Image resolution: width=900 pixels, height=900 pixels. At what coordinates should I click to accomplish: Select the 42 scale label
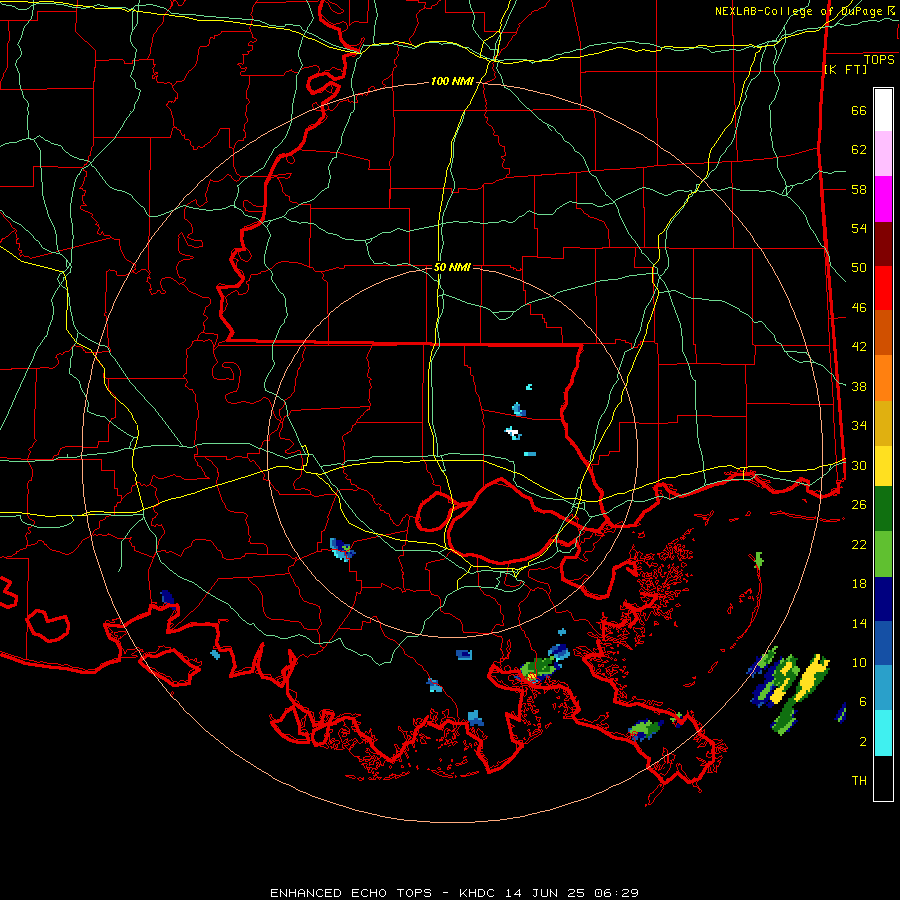click(x=859, y=347)
